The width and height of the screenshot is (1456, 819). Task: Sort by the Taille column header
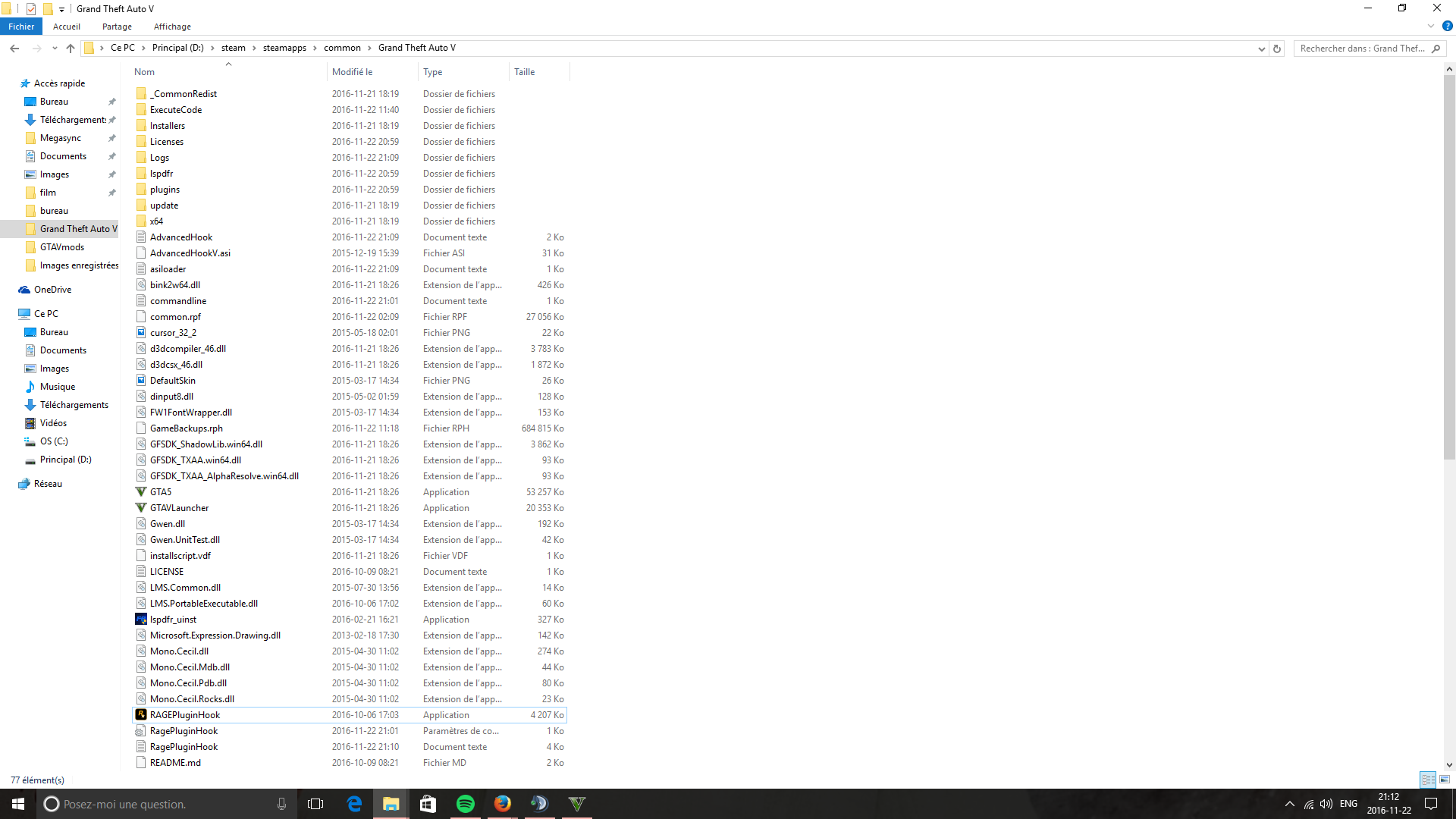click(x=525, y=72)
